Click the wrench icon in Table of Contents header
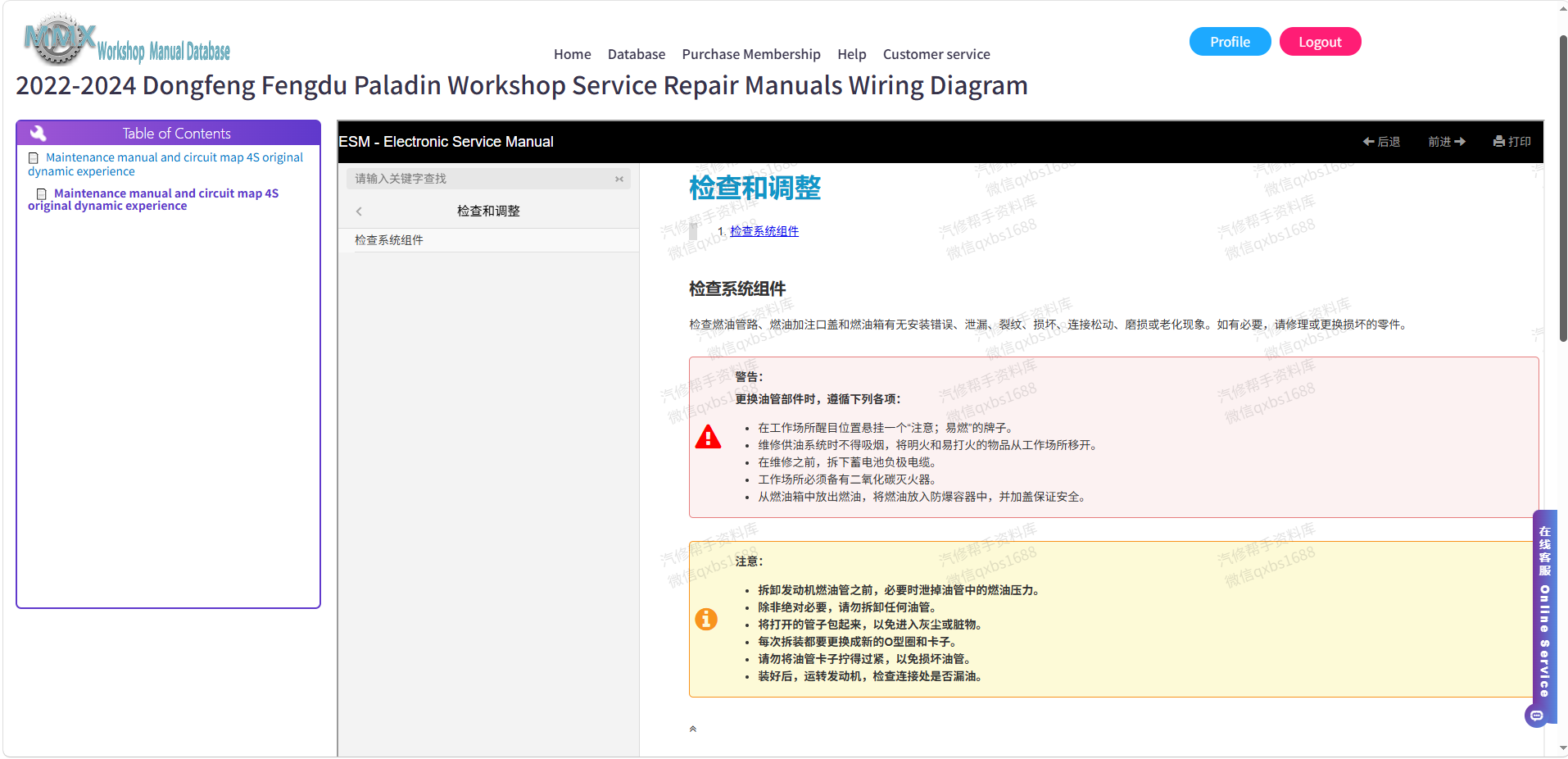The image size is (1568, 759). click(38, 133)
